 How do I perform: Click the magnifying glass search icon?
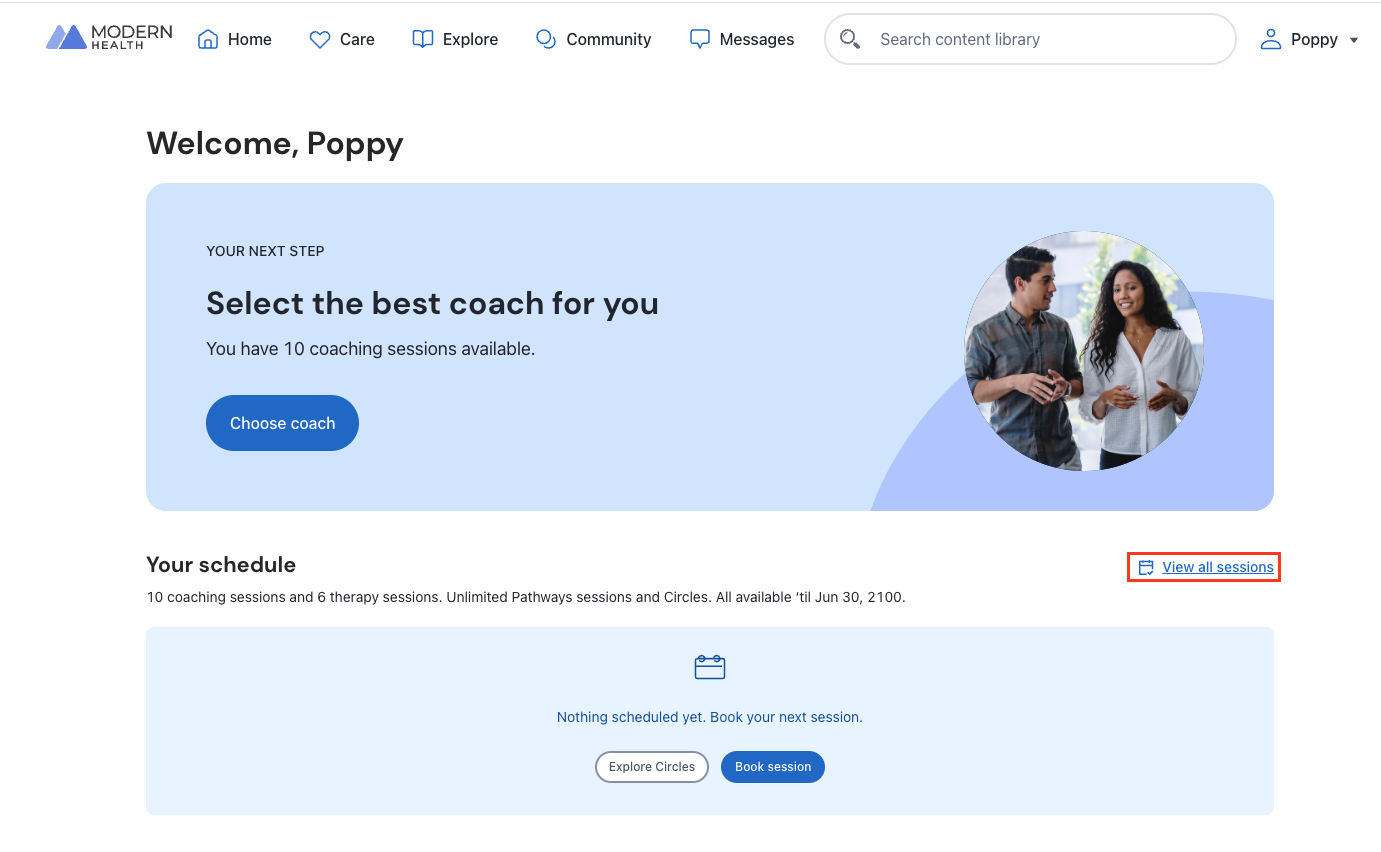pos(850,39)
